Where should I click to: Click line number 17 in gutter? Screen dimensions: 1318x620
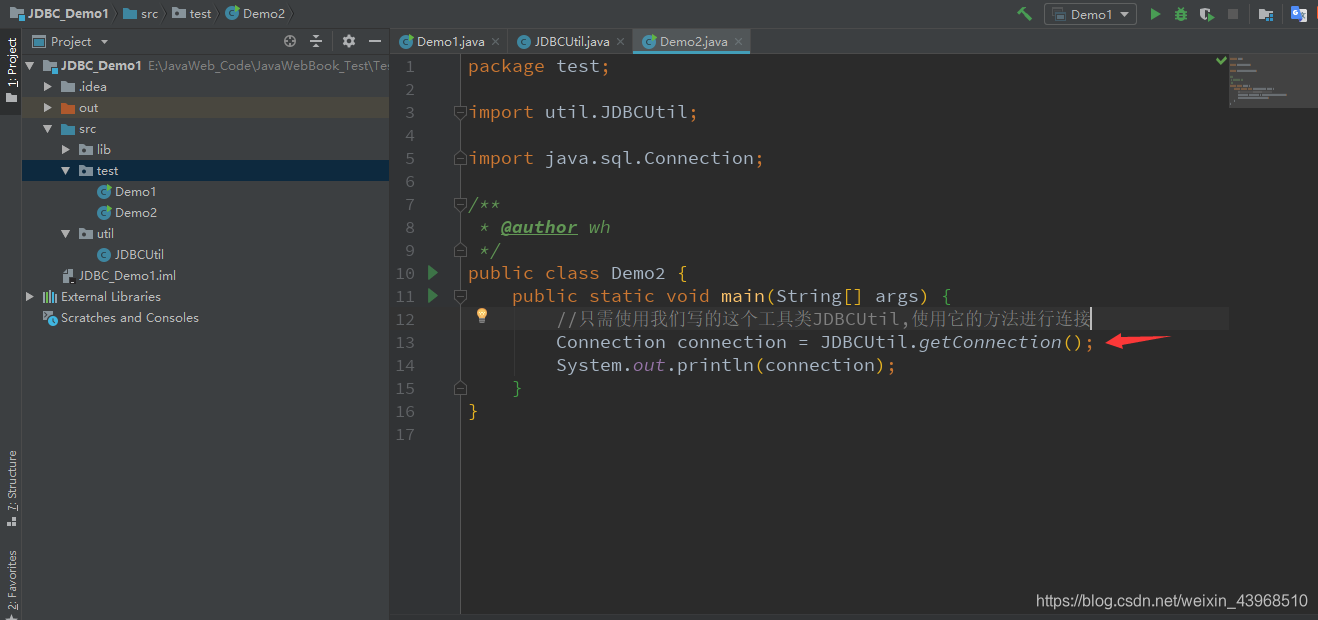click(x=405, y=434)
